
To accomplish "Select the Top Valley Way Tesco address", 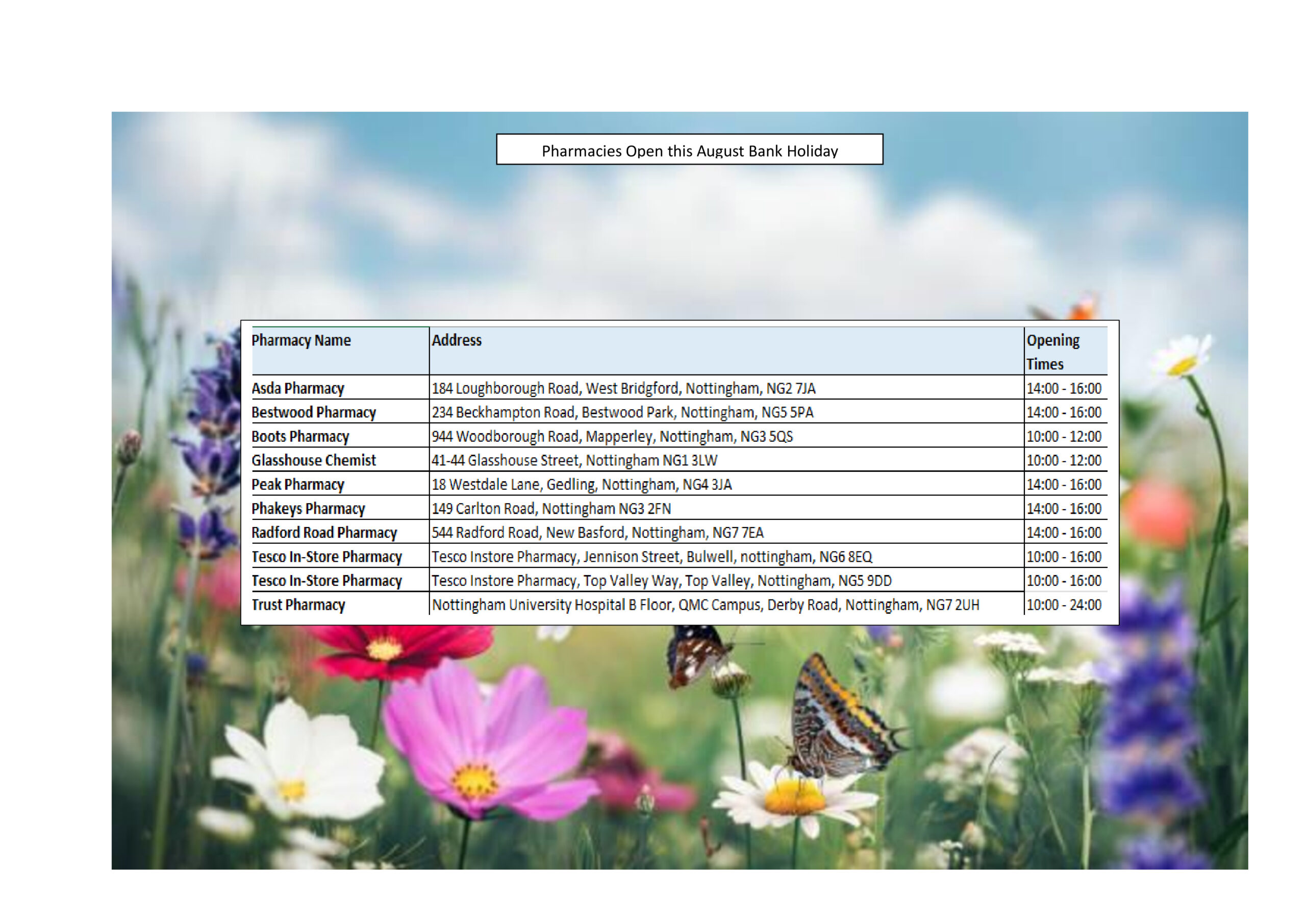I will pyautogui.click(x=661, y=580).
